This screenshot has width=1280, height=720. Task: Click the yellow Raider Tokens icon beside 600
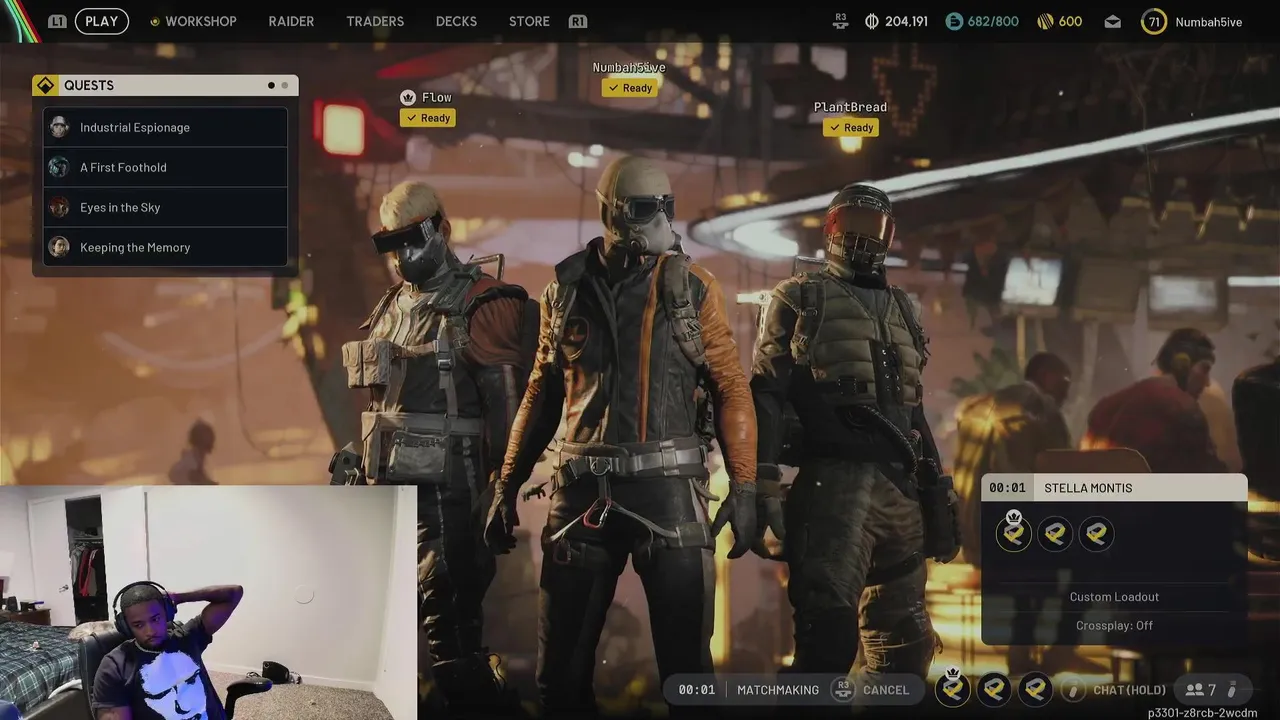point(1045,21)
